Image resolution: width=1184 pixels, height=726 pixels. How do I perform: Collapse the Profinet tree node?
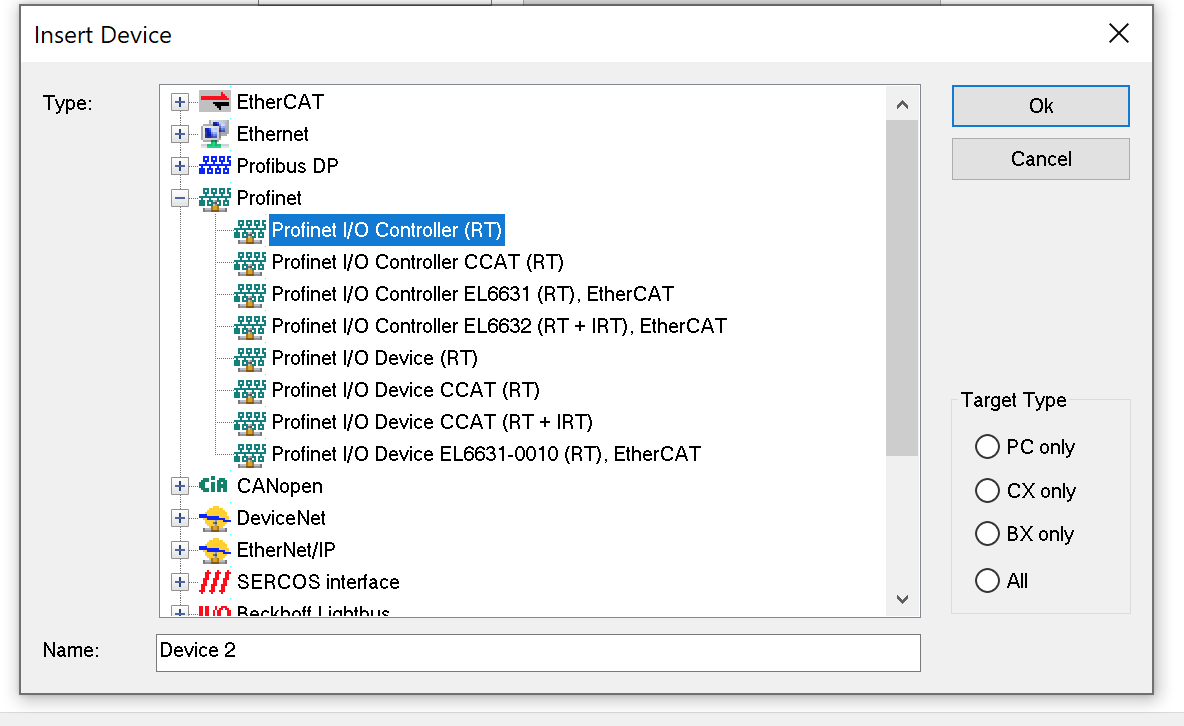(x=179, y=199)
